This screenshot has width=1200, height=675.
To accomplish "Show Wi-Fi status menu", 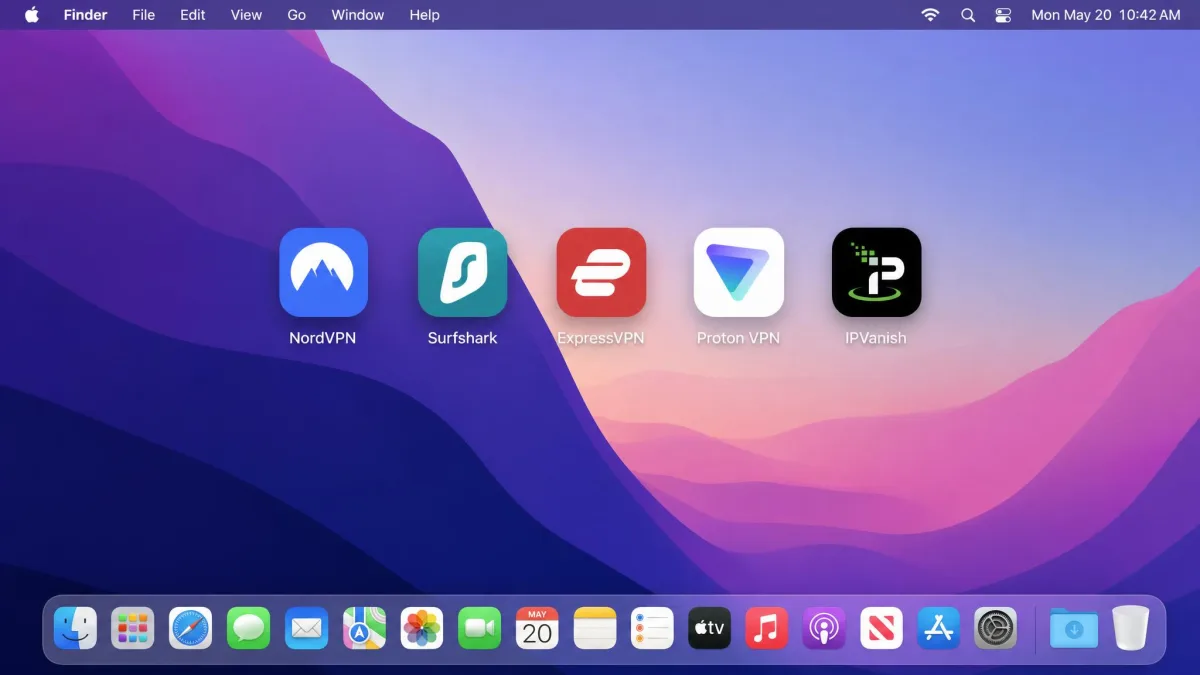I will (930, 15).
